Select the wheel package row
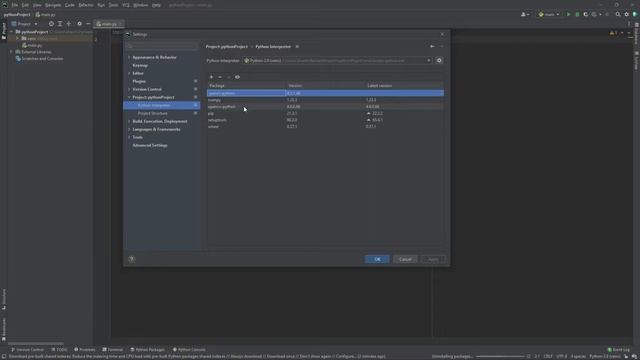Image resolution: width=640 pixels, height=360 pixels. point(325,127)
